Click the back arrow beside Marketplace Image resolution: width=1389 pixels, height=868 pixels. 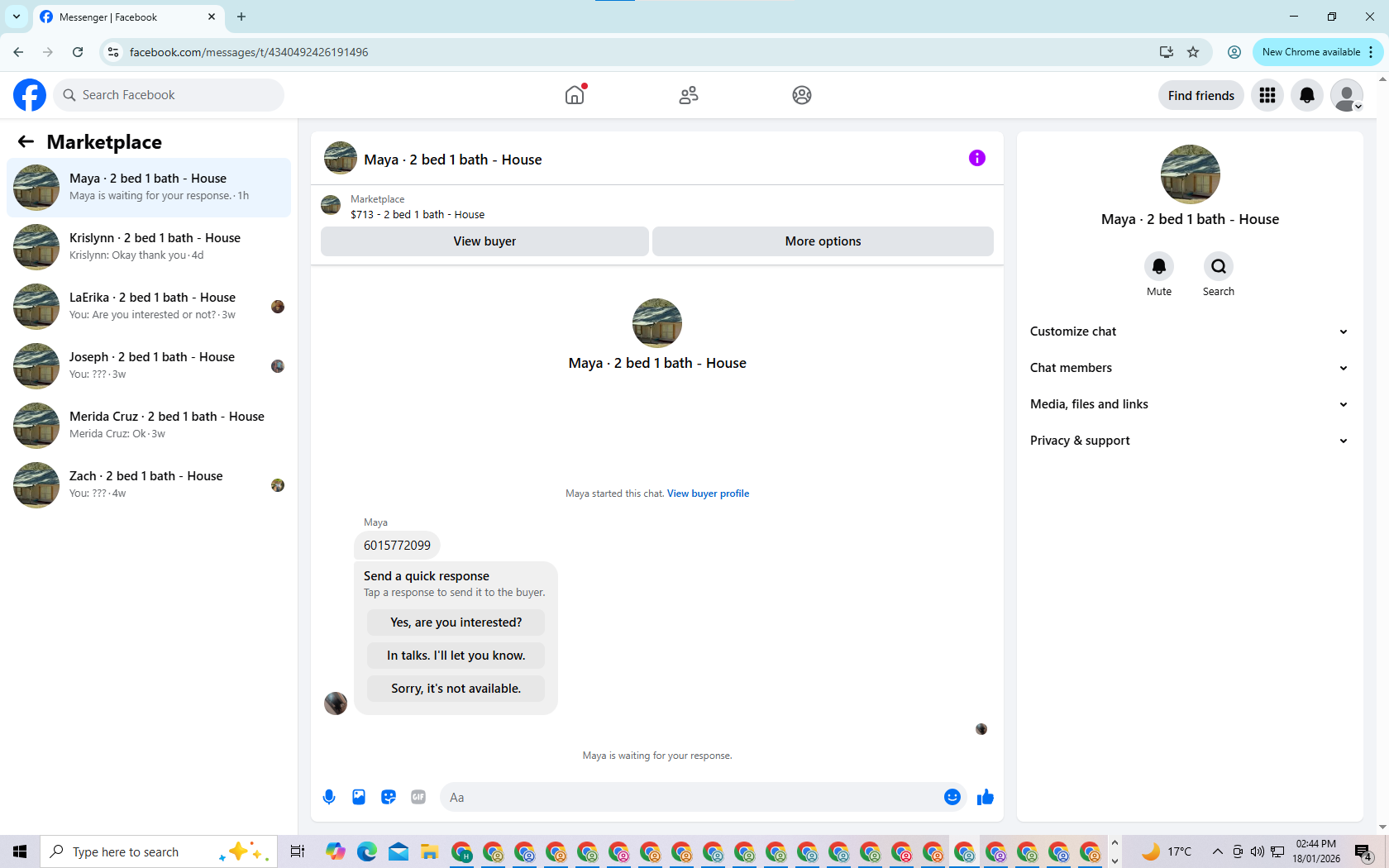(x=26, y=141)
